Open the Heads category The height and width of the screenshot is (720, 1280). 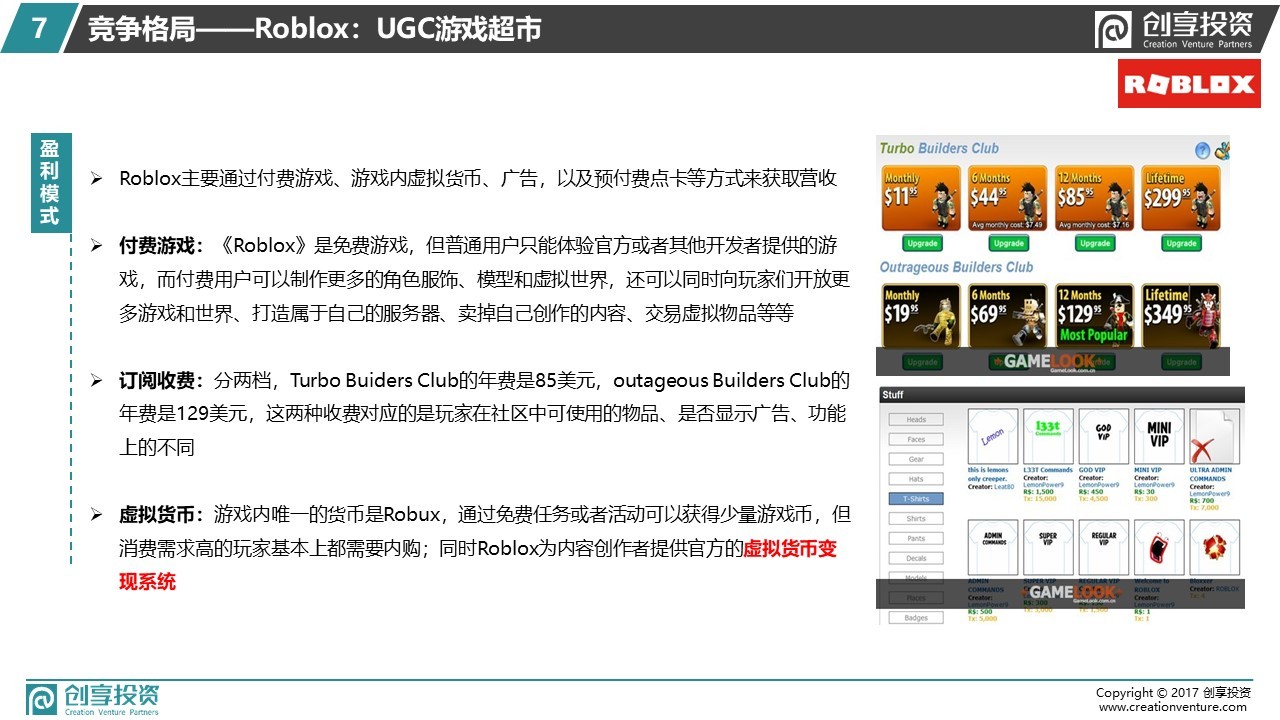[x=916, y=420]
